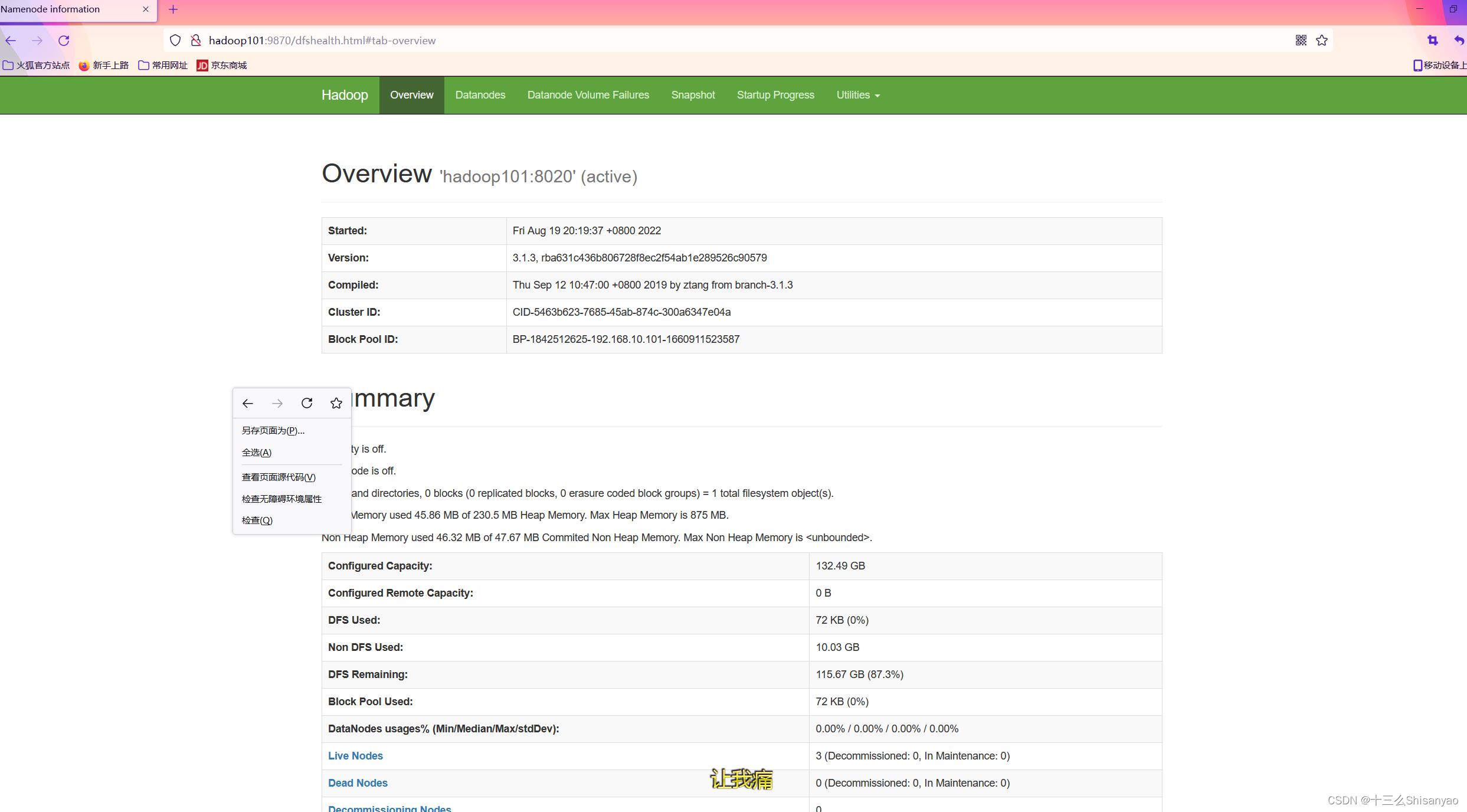This screenshot has height=812, width=1467.
Task: Reload page with toolbar refresh icon
Action: coord(64,40)
